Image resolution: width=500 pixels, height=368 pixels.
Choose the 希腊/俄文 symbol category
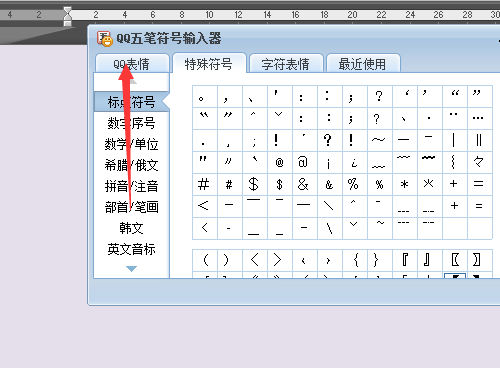pyautogui.click(x=131, y=165)
